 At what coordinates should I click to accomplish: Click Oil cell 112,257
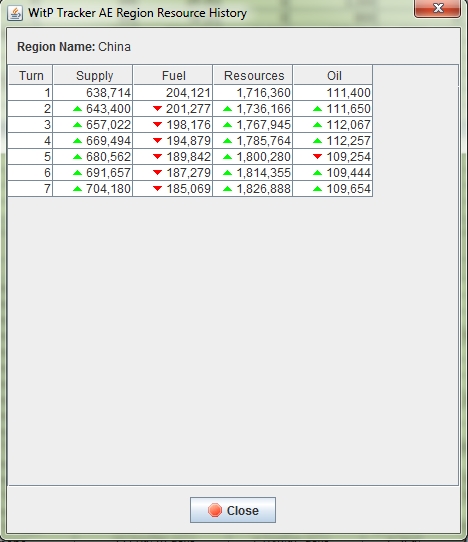333,141
